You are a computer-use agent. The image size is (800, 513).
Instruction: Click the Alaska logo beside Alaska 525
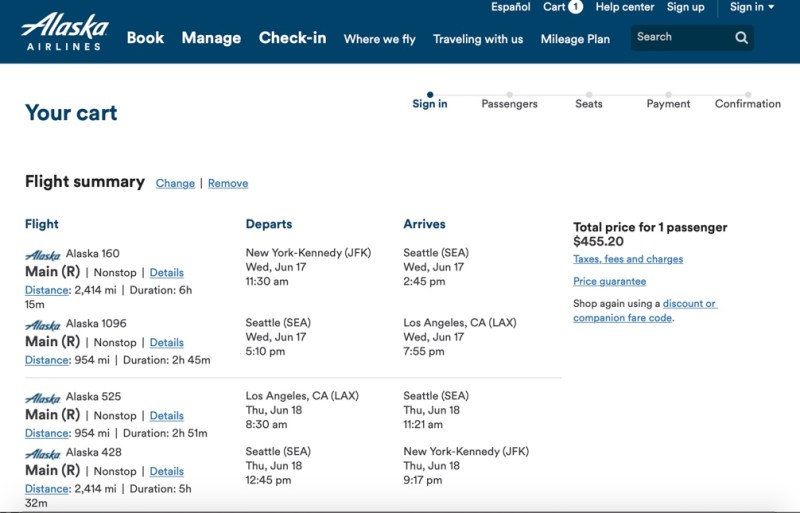(x=43, y=398)
